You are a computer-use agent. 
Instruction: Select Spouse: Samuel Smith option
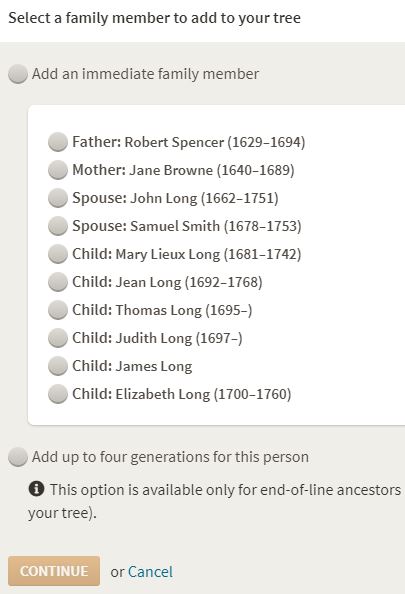[x=58, y=226]
